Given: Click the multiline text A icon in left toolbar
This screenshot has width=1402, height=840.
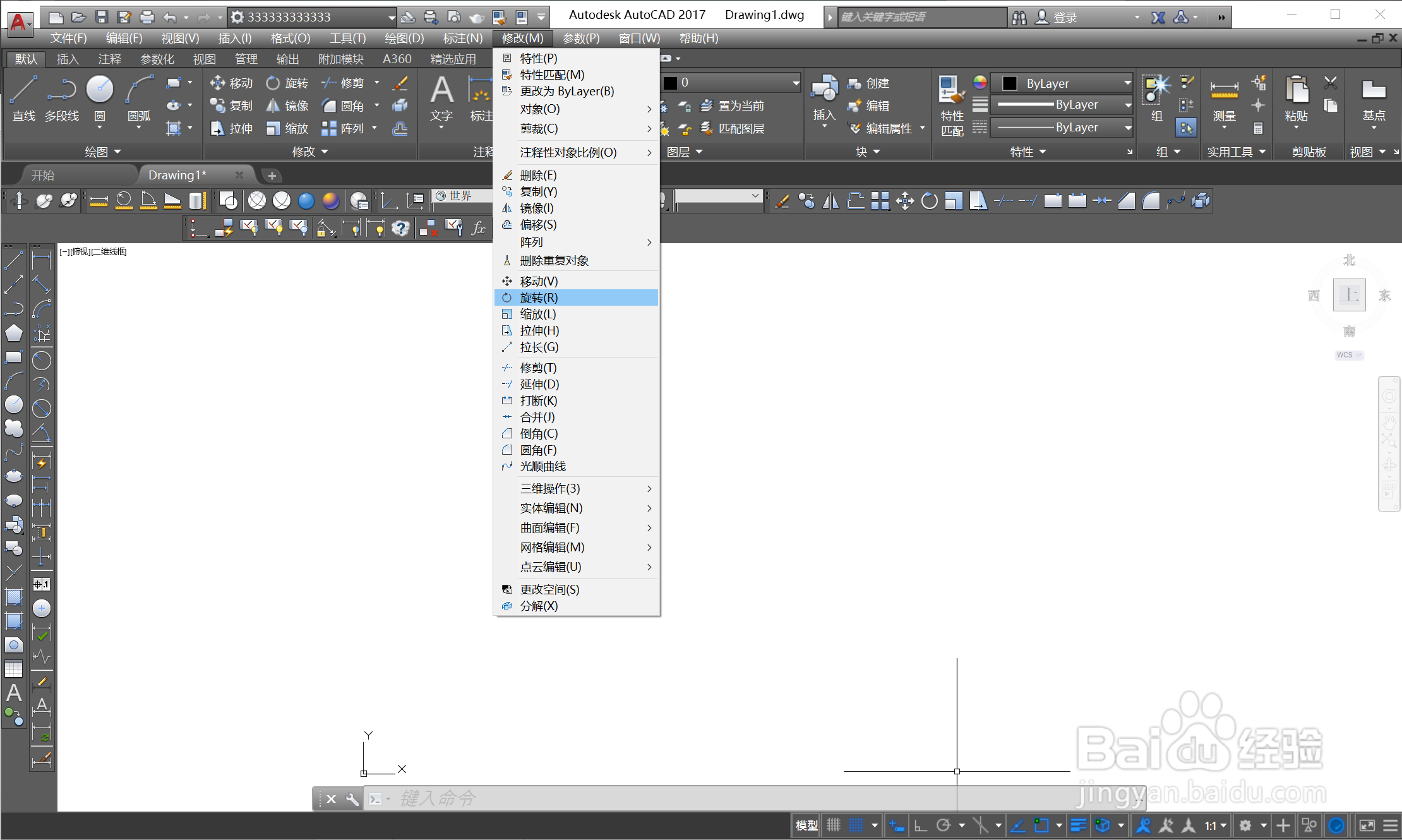Looking at the screenshot, I should click(14, 693).
